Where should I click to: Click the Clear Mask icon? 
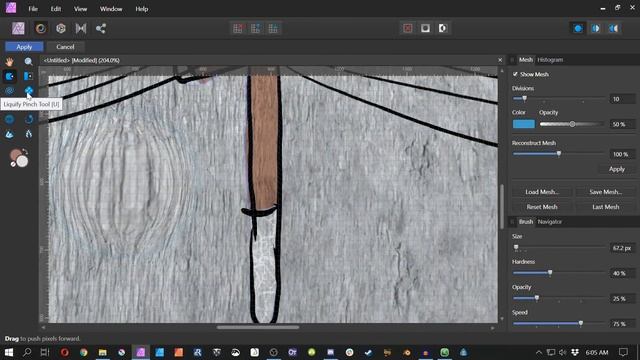(x=425, y=28)
